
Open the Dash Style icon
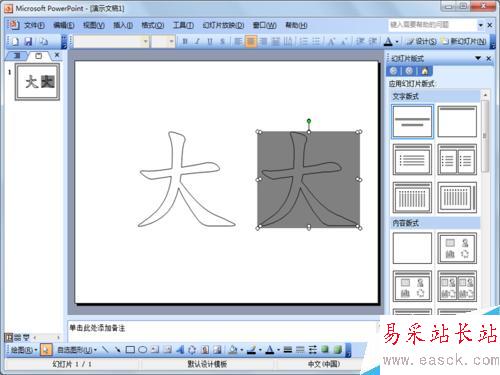[x=300, y=350]
